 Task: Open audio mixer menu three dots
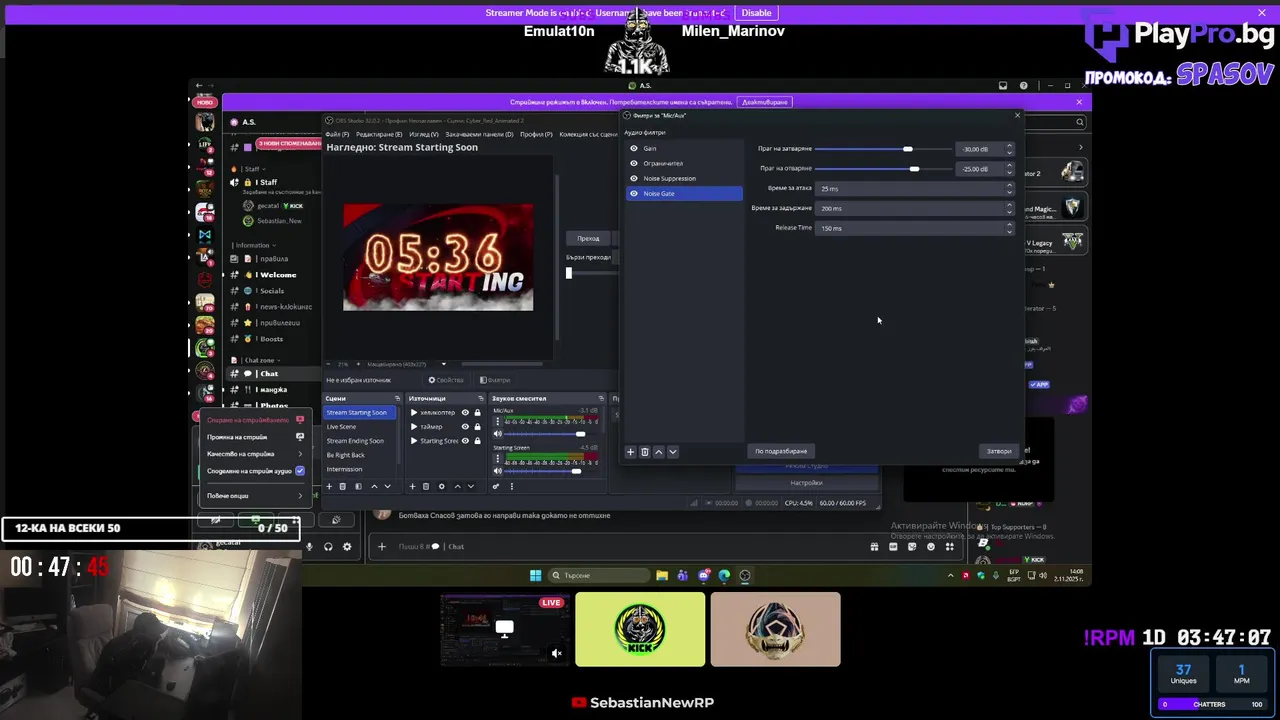coord(511,486)
